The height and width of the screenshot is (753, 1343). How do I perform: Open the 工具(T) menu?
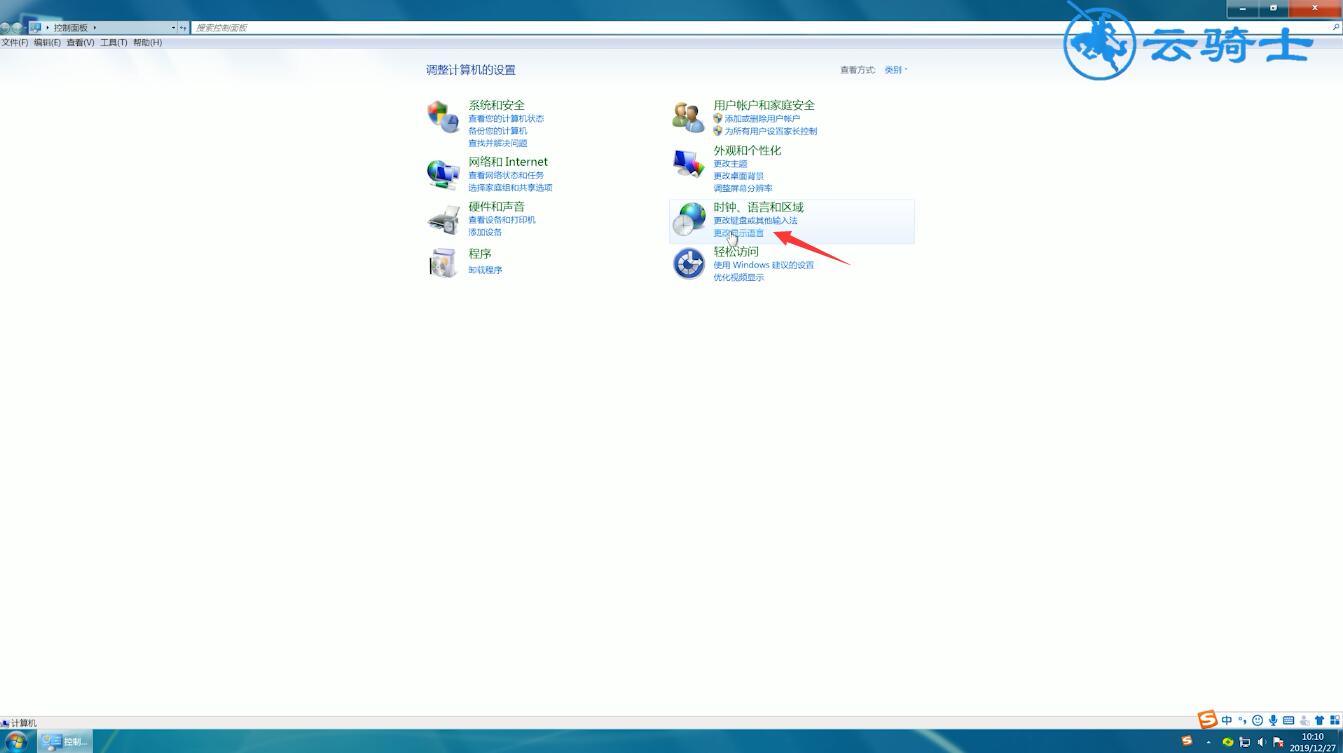[114, 43]
